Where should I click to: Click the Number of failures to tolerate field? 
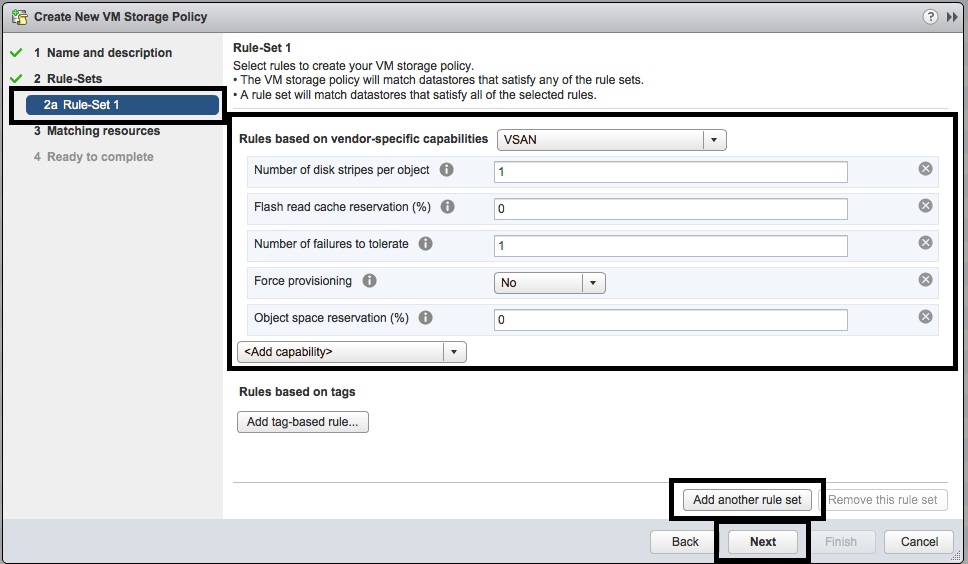click(x=670, y=246)
